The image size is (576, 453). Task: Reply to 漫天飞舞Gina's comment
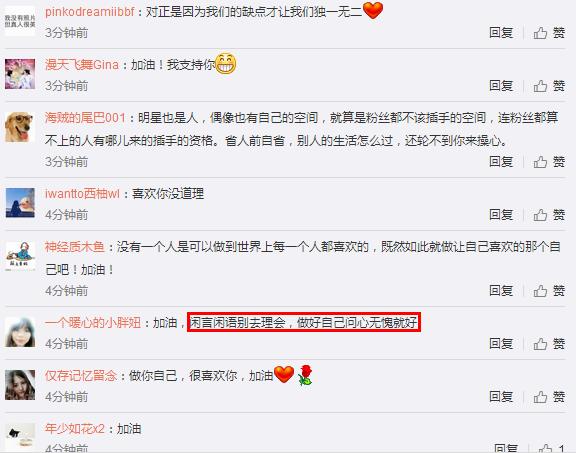point(501,86)
